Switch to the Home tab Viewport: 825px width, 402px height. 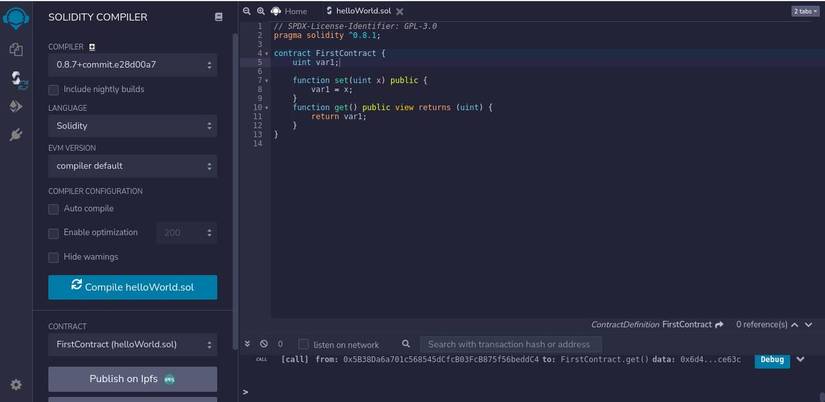289,11
